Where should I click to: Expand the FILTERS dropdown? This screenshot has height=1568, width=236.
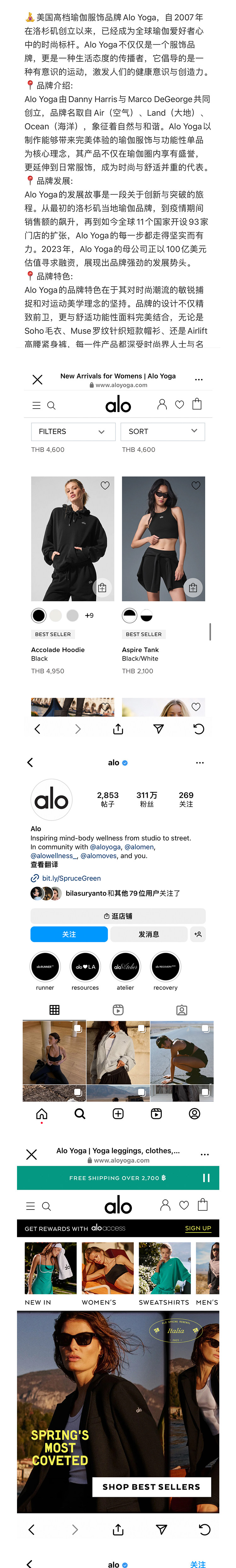coord(73,432)
